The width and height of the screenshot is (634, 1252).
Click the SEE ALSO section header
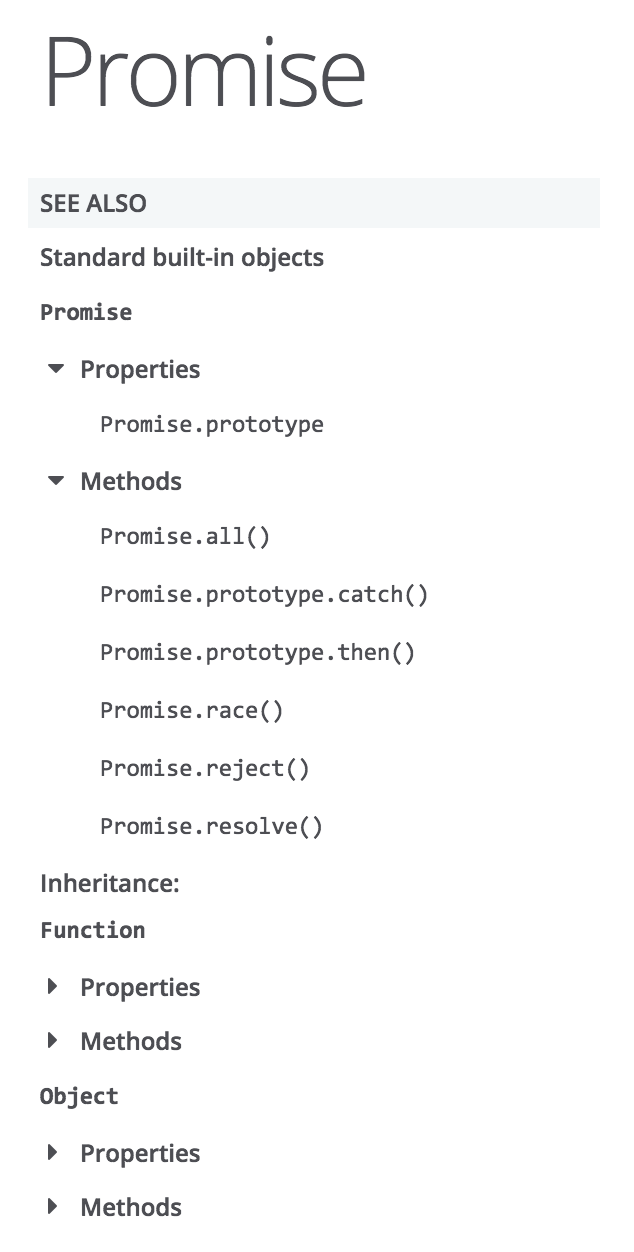click(x=93, y=203)
